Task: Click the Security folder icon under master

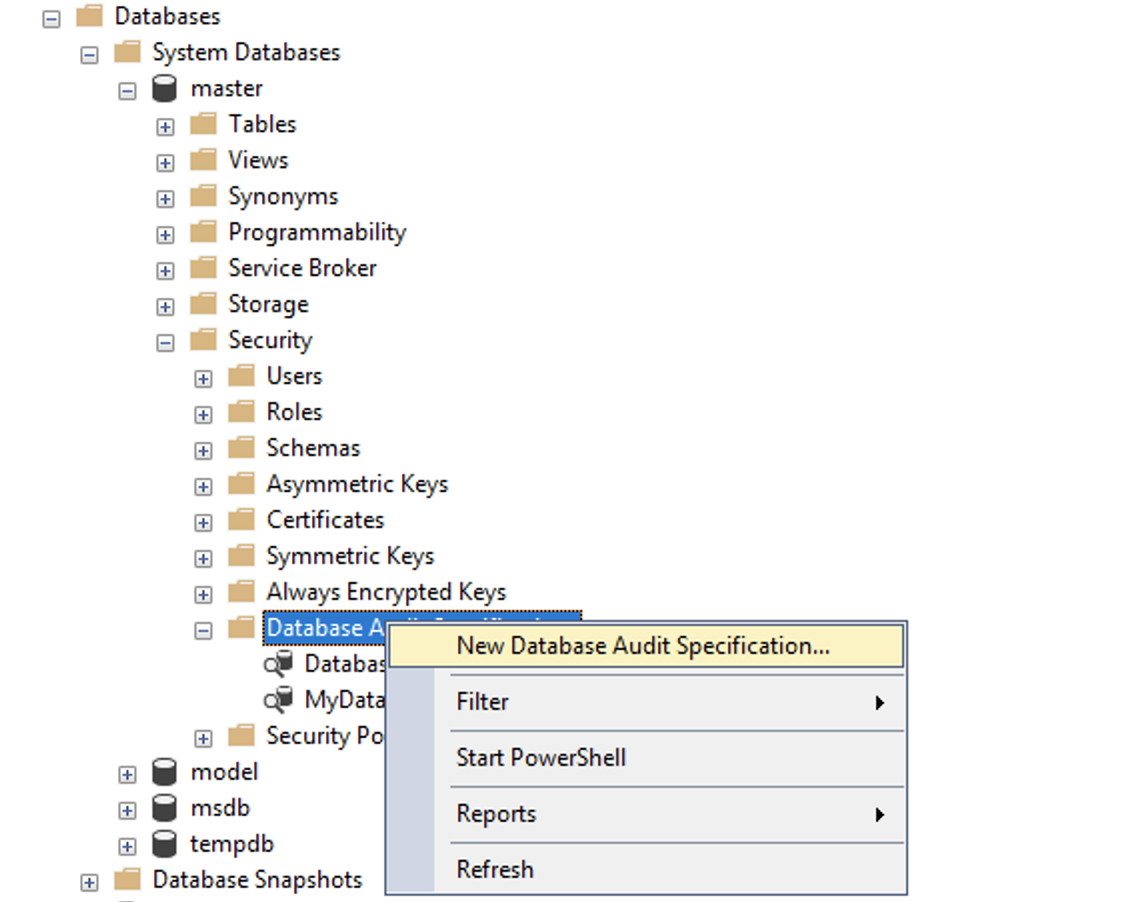Action: click(202, 340)
